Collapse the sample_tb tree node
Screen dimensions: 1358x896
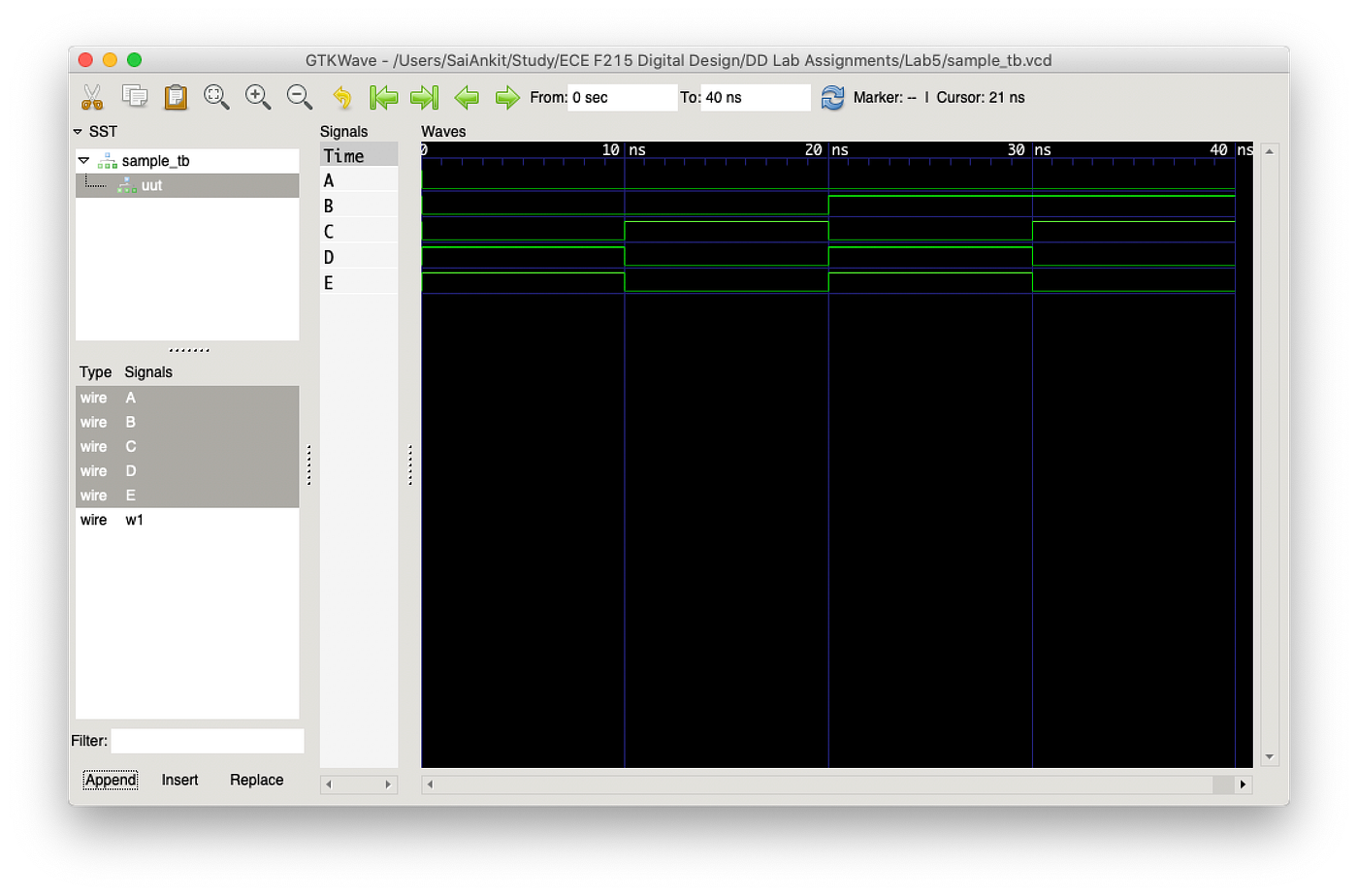click(82, 161)
